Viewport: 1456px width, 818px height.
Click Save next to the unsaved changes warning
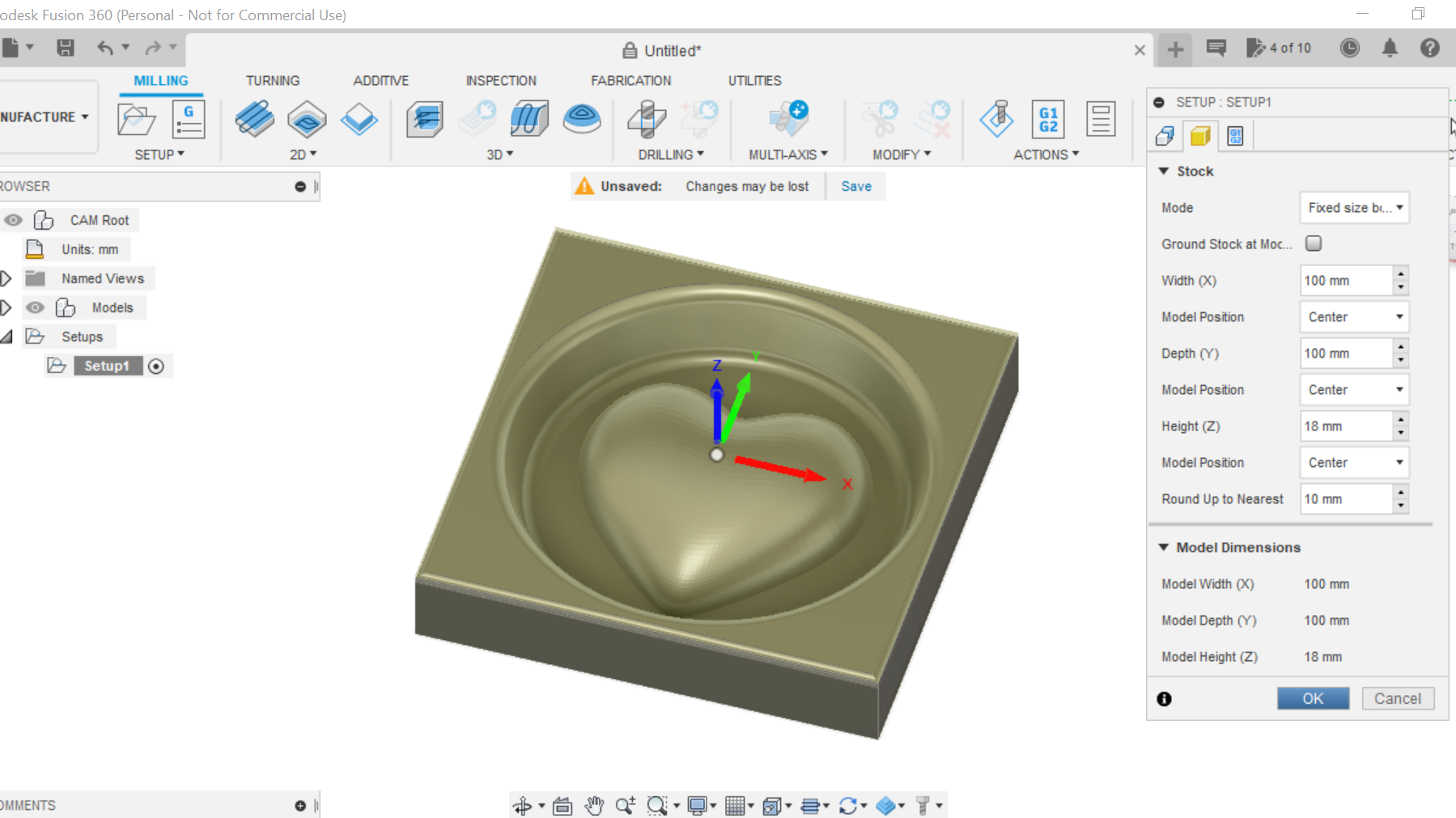(855, 186)
